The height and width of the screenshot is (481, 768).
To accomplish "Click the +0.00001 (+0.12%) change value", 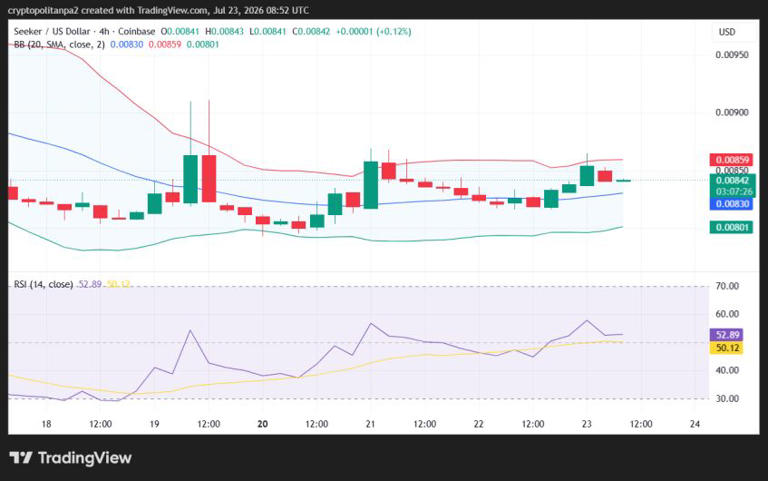I will click(x=373, y=31).
